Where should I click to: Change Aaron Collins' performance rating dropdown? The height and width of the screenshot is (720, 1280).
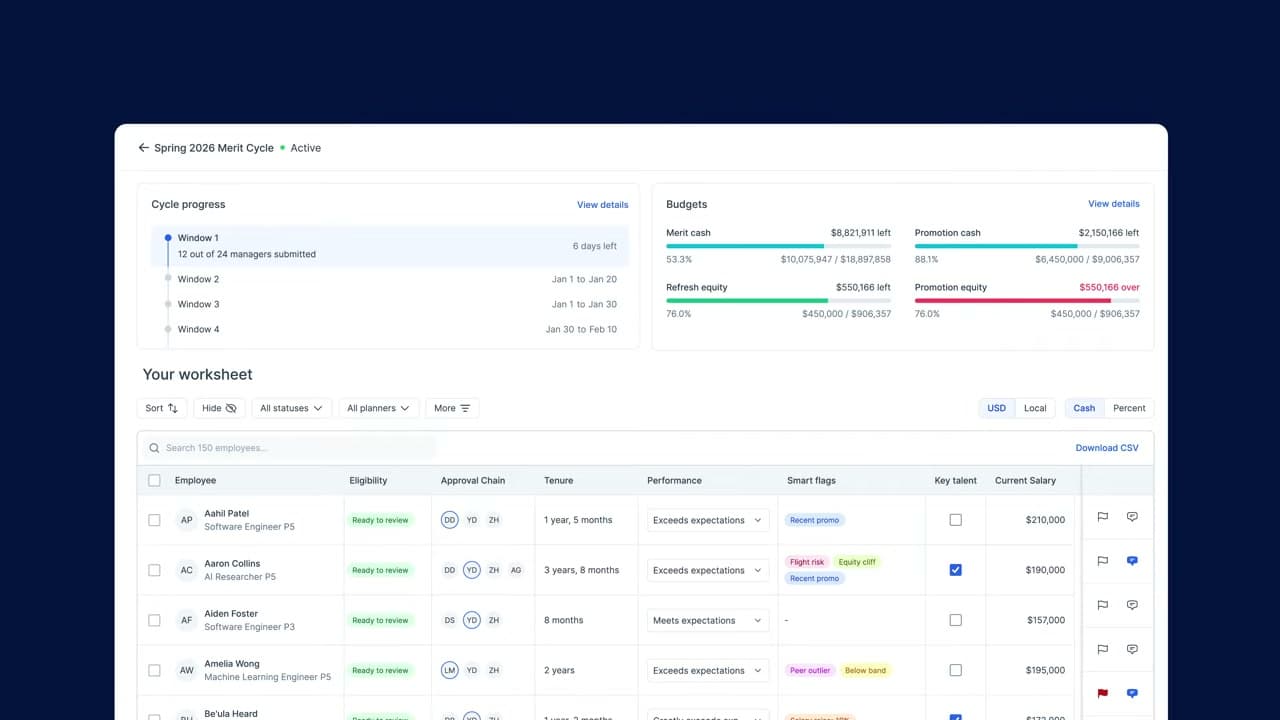[708, 570]
